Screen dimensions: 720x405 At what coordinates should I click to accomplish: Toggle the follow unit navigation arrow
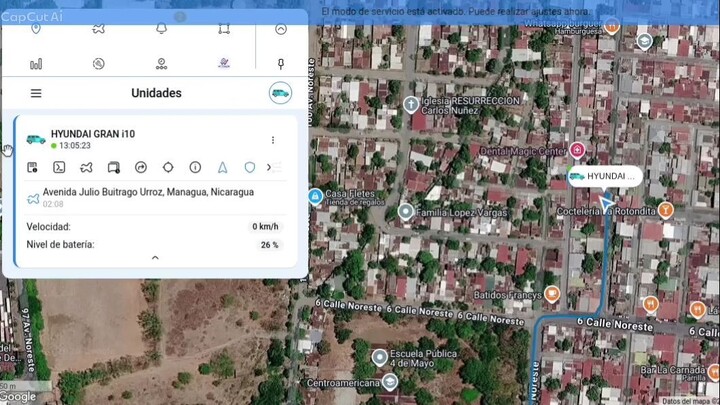tap(223, 168)
